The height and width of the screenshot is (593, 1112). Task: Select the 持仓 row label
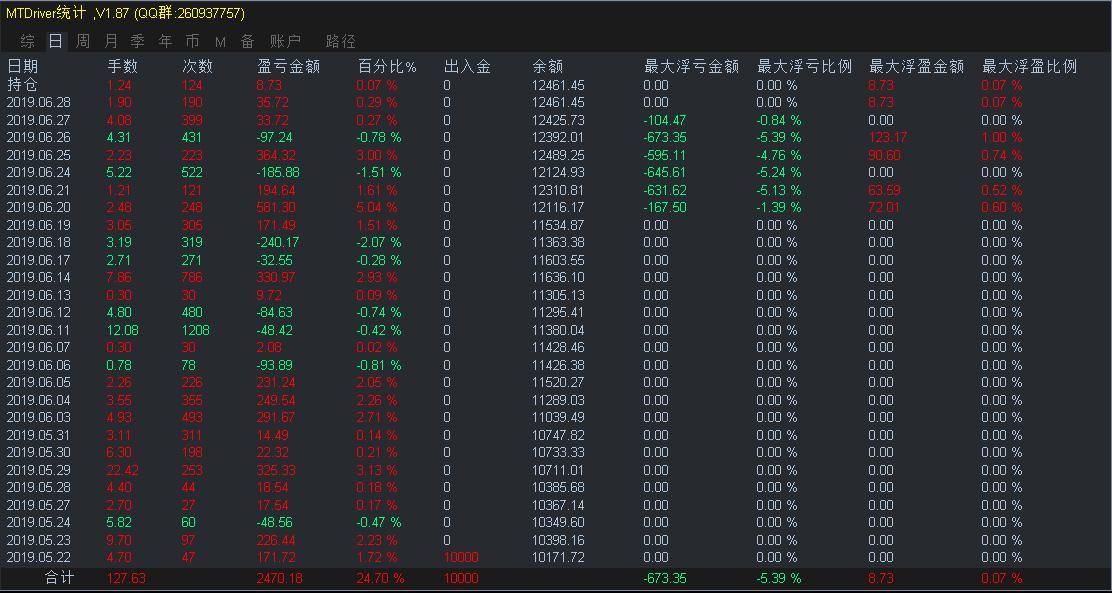tap(23, 85)
